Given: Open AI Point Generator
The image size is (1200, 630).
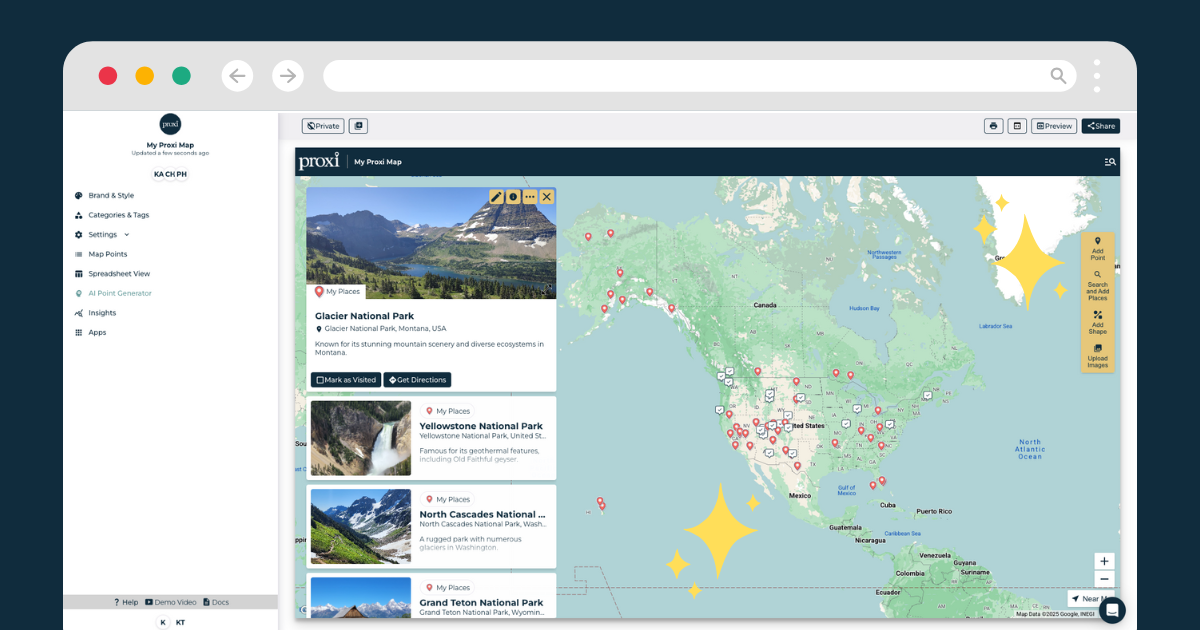Looking at the screenshot, I should 113,293.
